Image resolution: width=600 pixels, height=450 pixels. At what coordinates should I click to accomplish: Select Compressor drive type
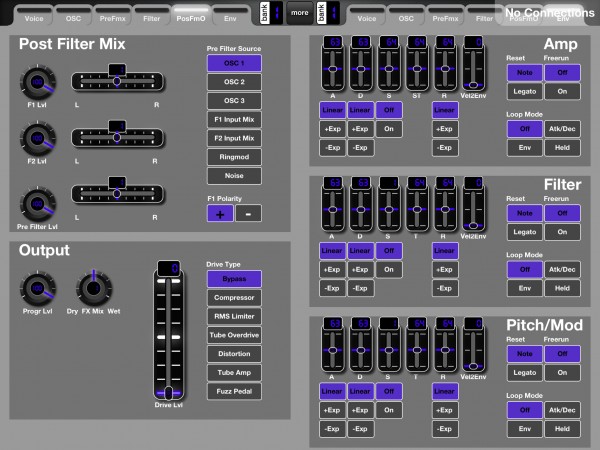click(x=234, y=298)
